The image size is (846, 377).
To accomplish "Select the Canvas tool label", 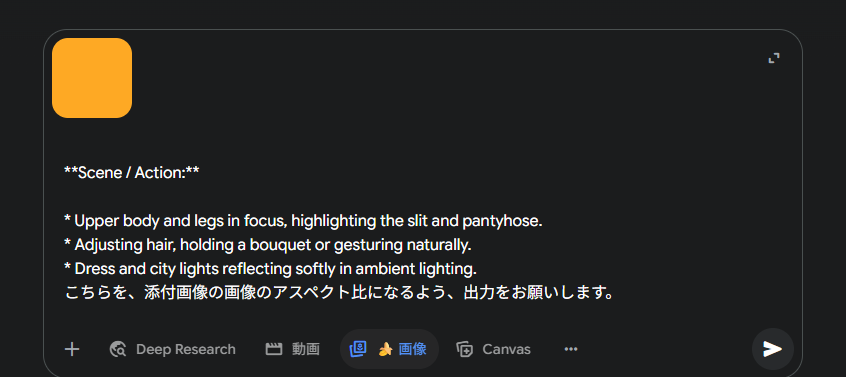I will click(x=506, y=349).
